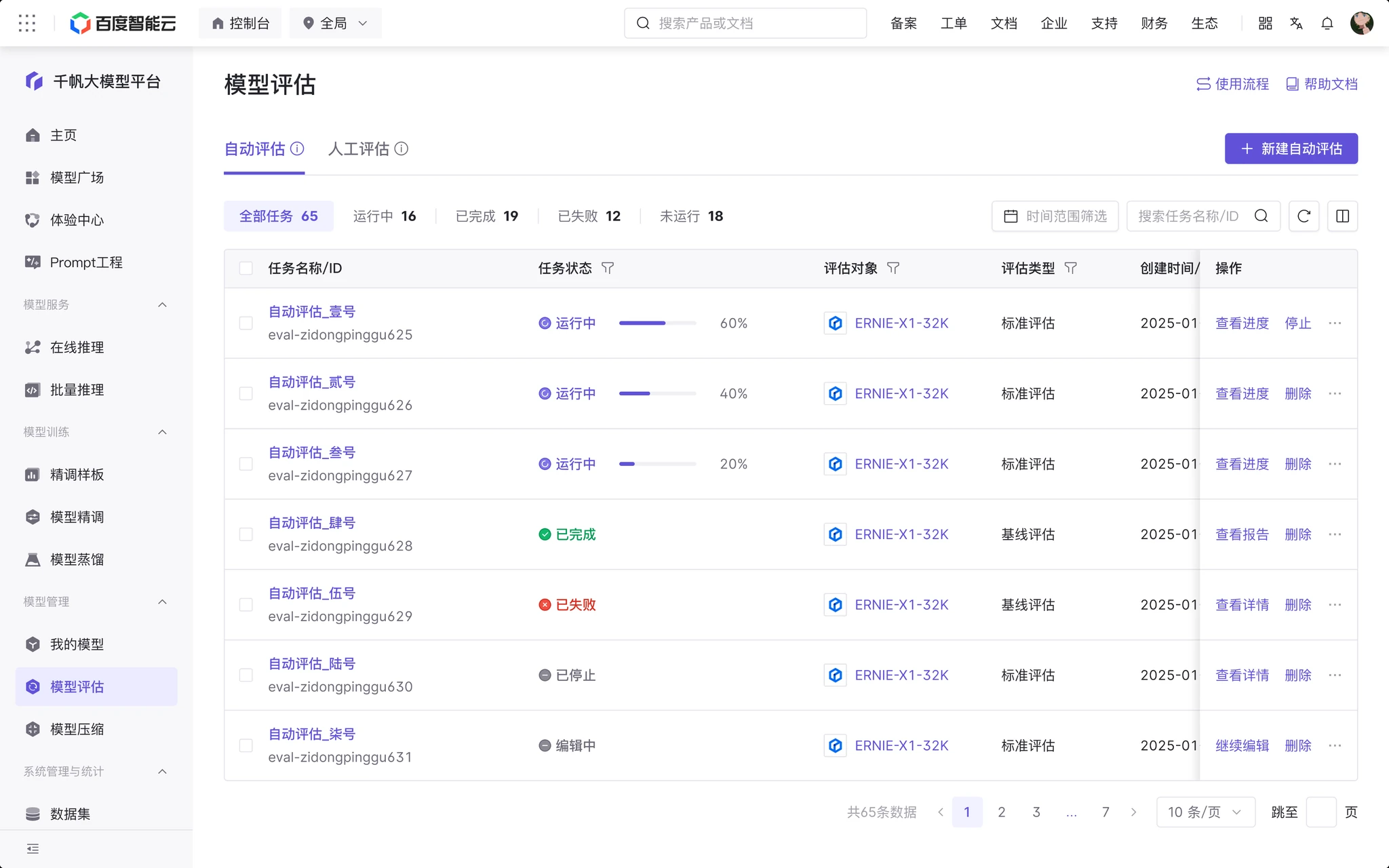This screenshot has width=1389, height=868.
Task: Filter tasks by 已失败 12
Action: (x=589, y=216)
